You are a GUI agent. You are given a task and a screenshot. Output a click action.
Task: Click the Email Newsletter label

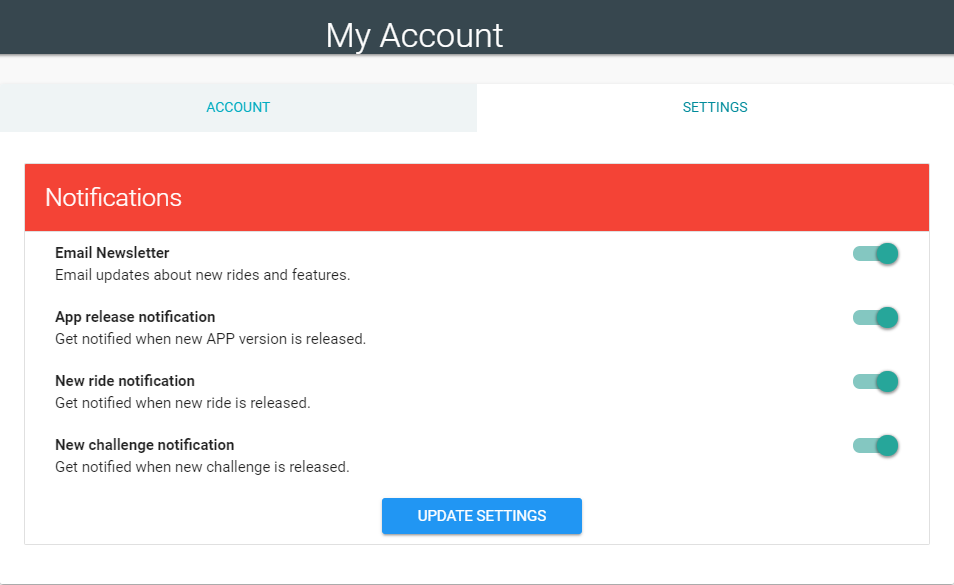[x=112, y=253]
